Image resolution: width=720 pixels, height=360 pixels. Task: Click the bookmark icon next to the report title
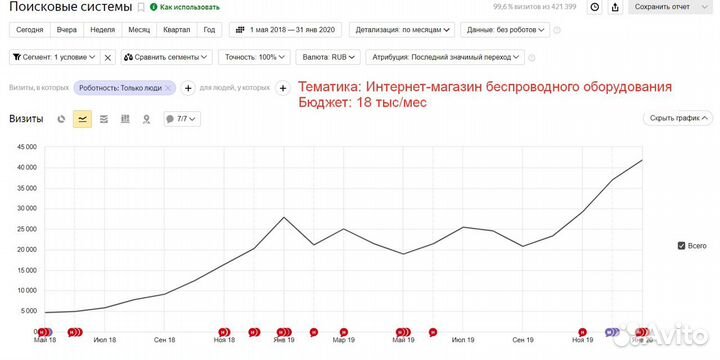(x=141, y=7)
